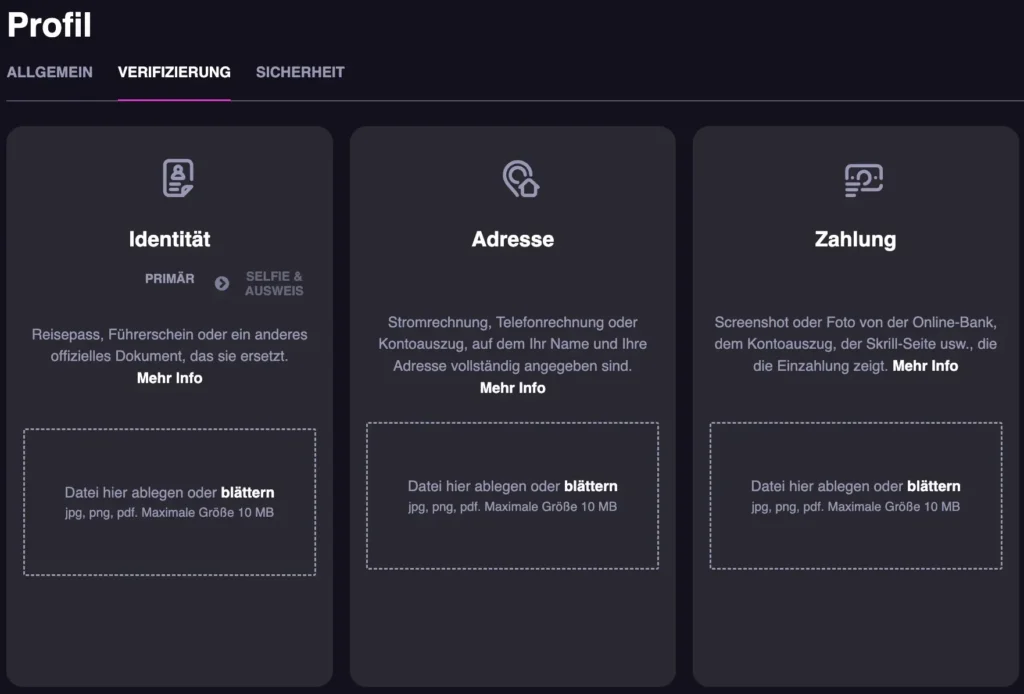Open Mehr Info under Adresse
The height and width of the screenshot is (694, 1024).
[x=513, y=388]
